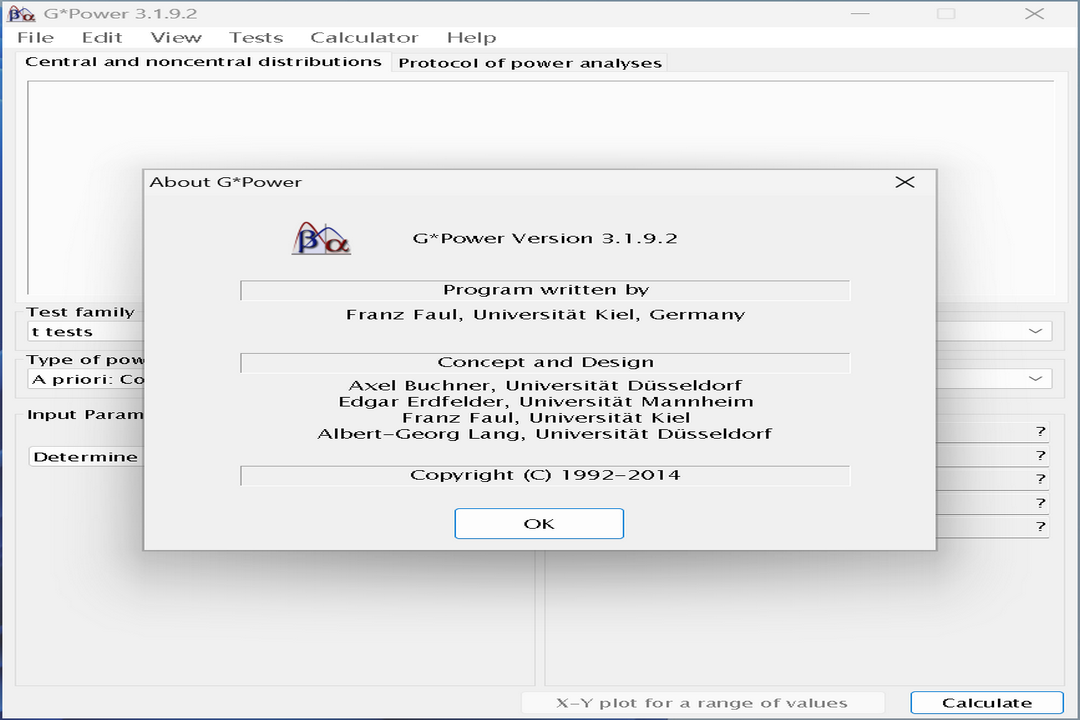The height and width of the screenshot is (720, 1080).
Task: Switch to the Protocol of power analyses tab
Action: pos(530,62)
